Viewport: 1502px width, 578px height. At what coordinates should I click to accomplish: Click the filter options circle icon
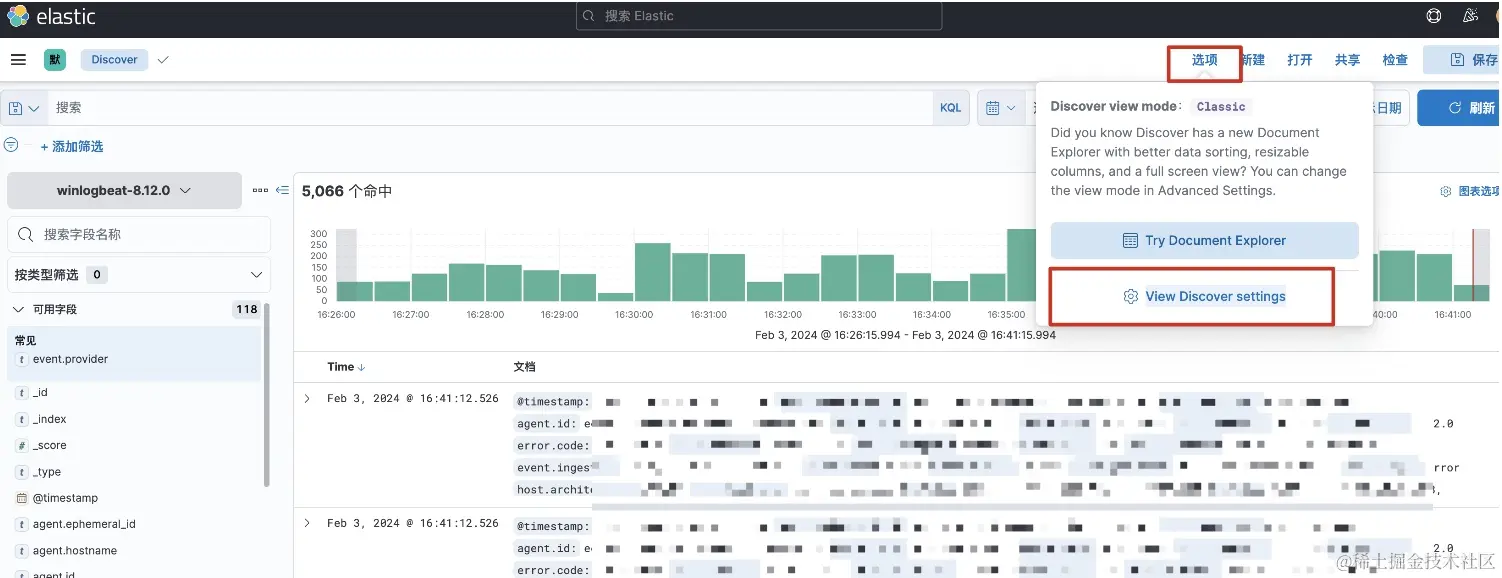(11, 145)
